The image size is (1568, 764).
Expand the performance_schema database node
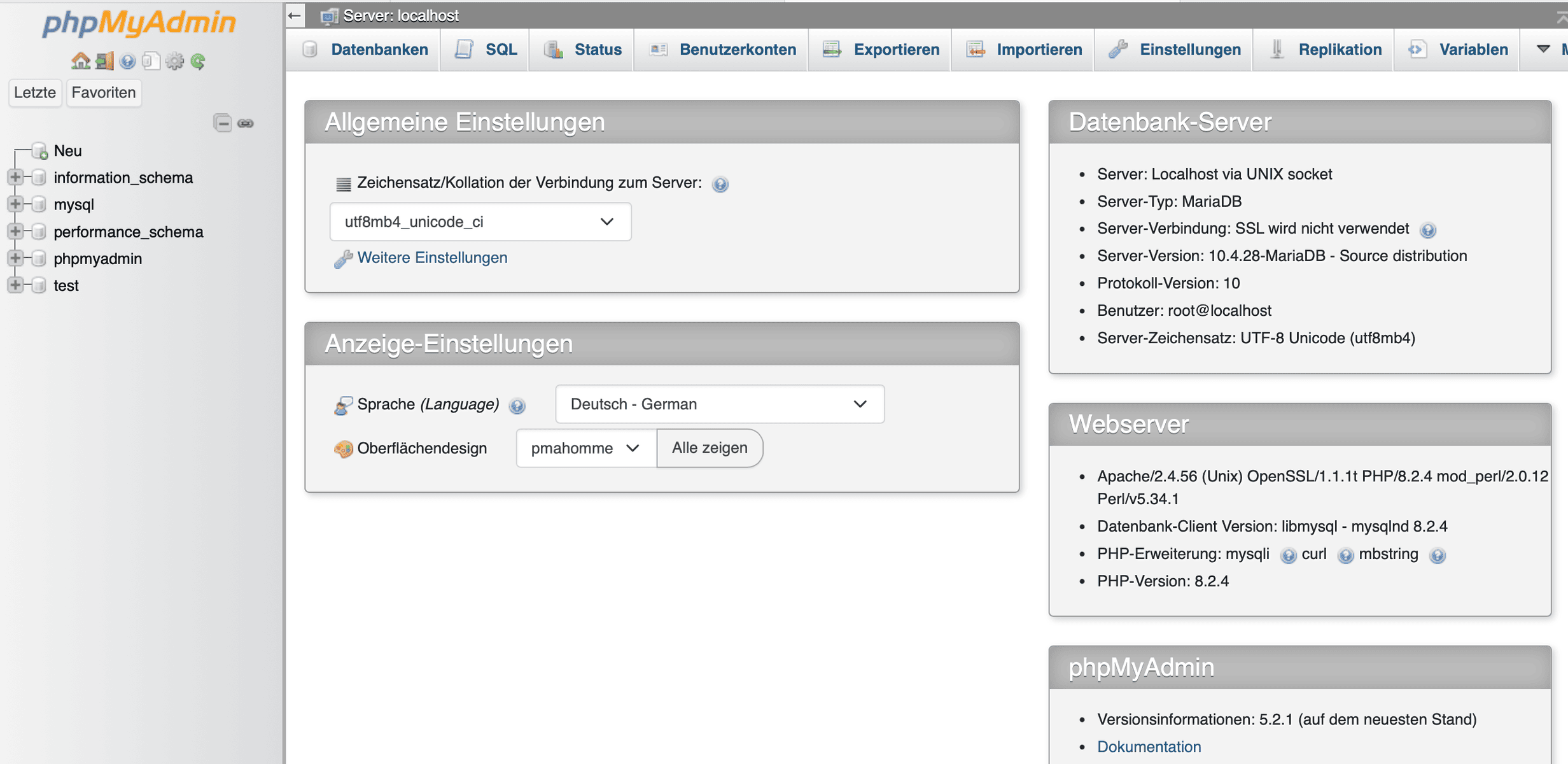(x=15, y=231)
